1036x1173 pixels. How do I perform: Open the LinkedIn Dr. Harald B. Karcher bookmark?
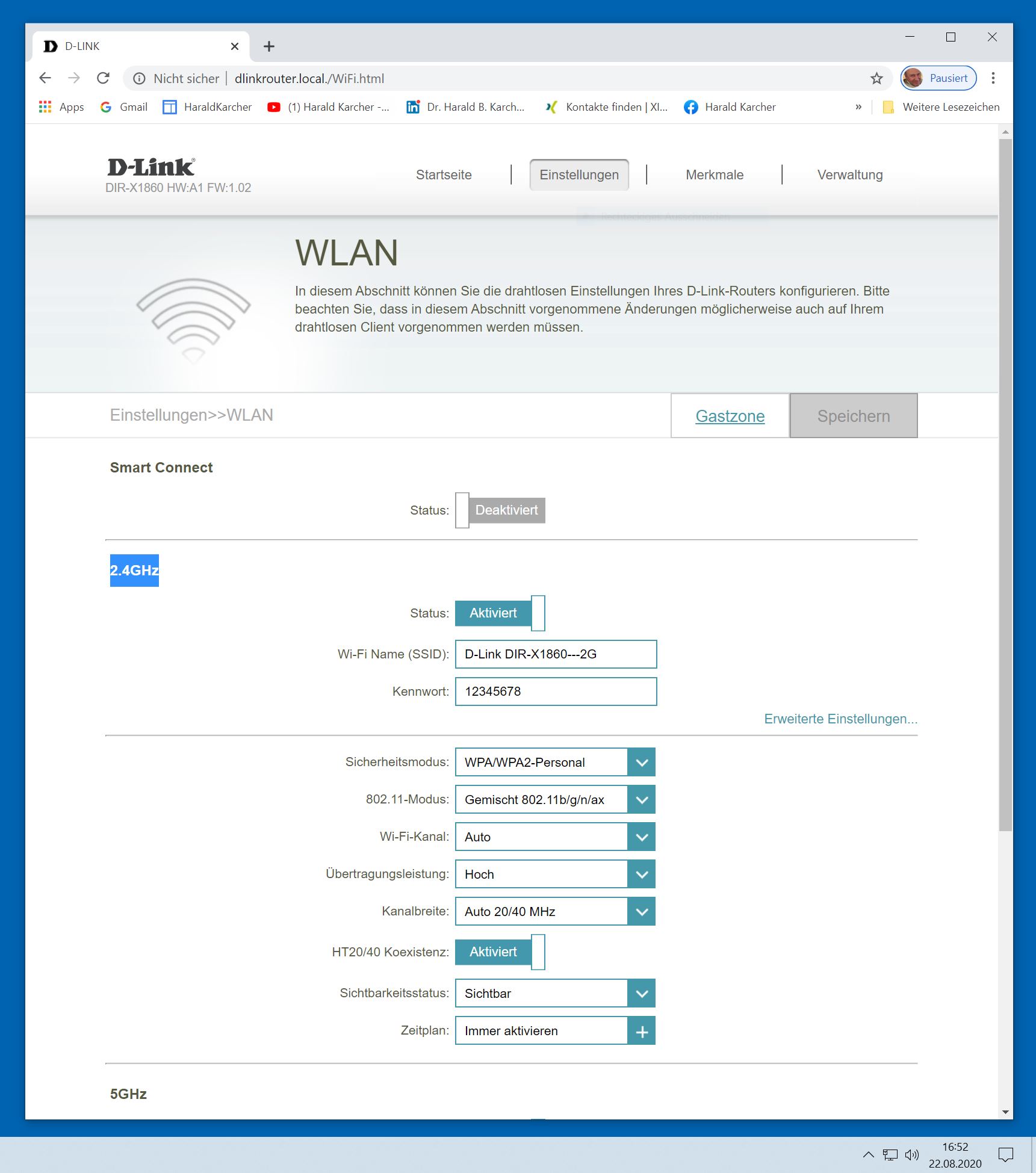coord(466,107)
